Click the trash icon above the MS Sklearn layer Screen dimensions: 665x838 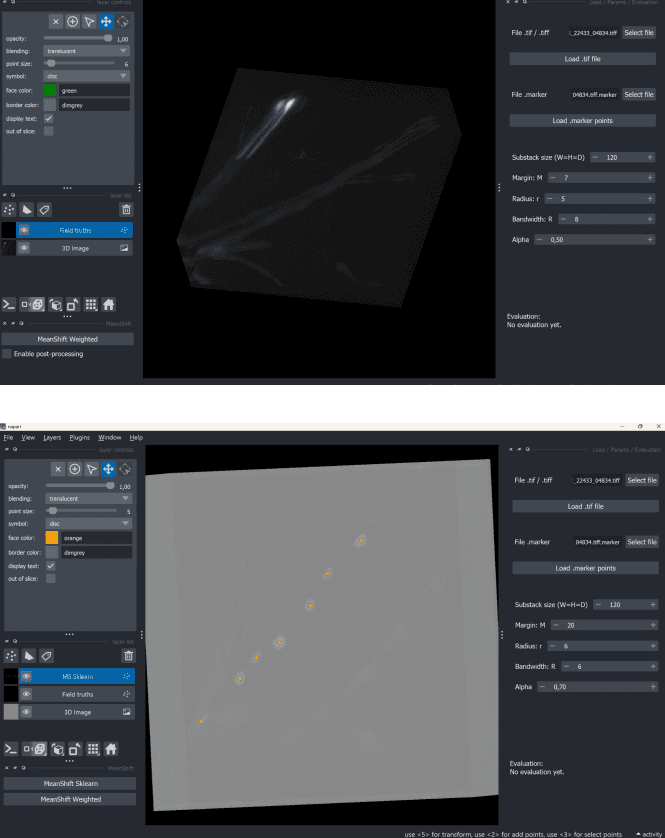pyautogui.click(x=128, y=656)
